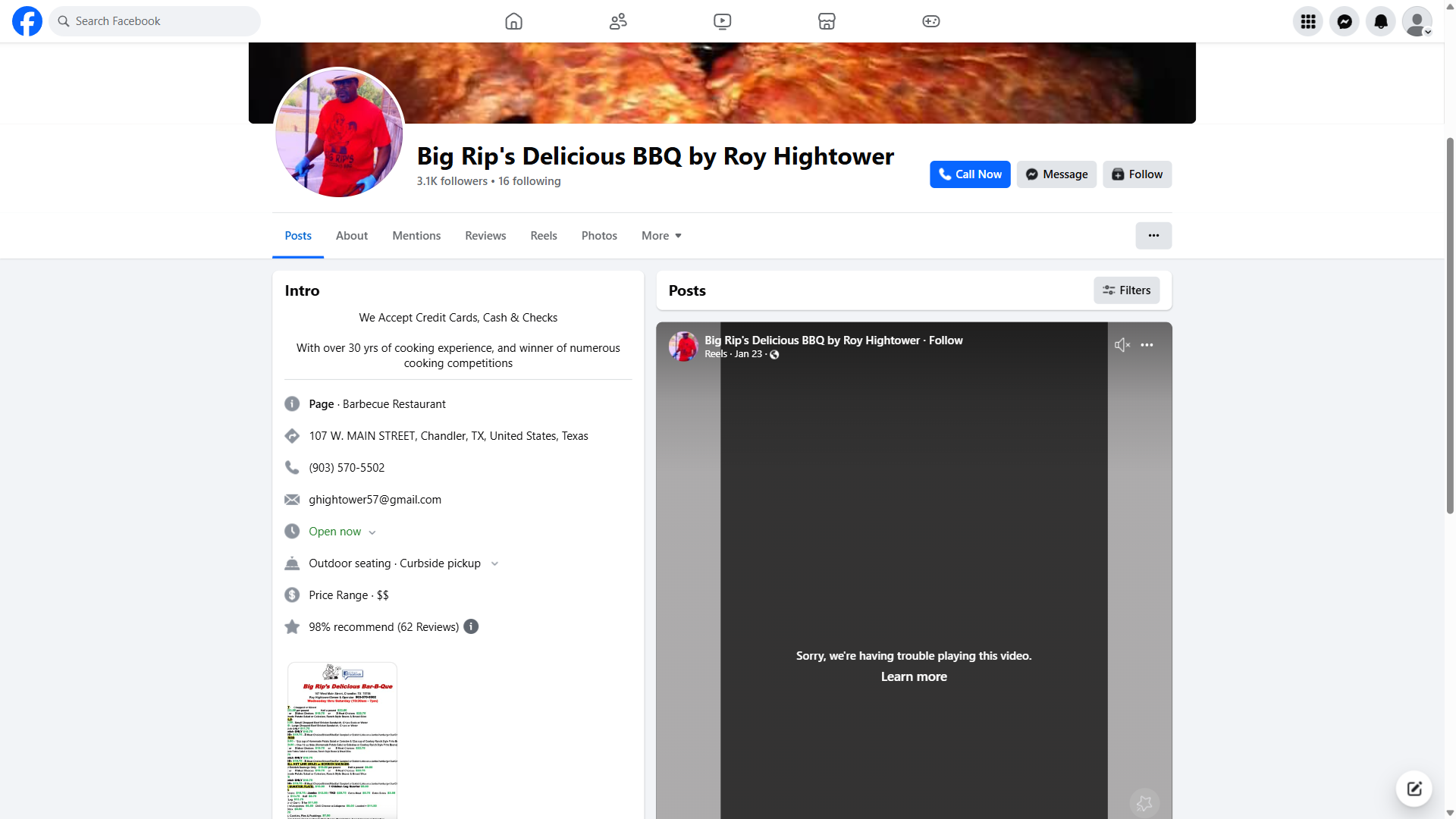Open the Video (Watch) icon

click(722, 21)
